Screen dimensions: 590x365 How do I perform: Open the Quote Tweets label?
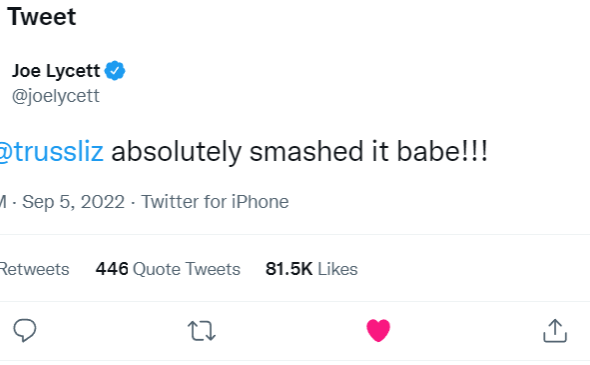[187, 269]
